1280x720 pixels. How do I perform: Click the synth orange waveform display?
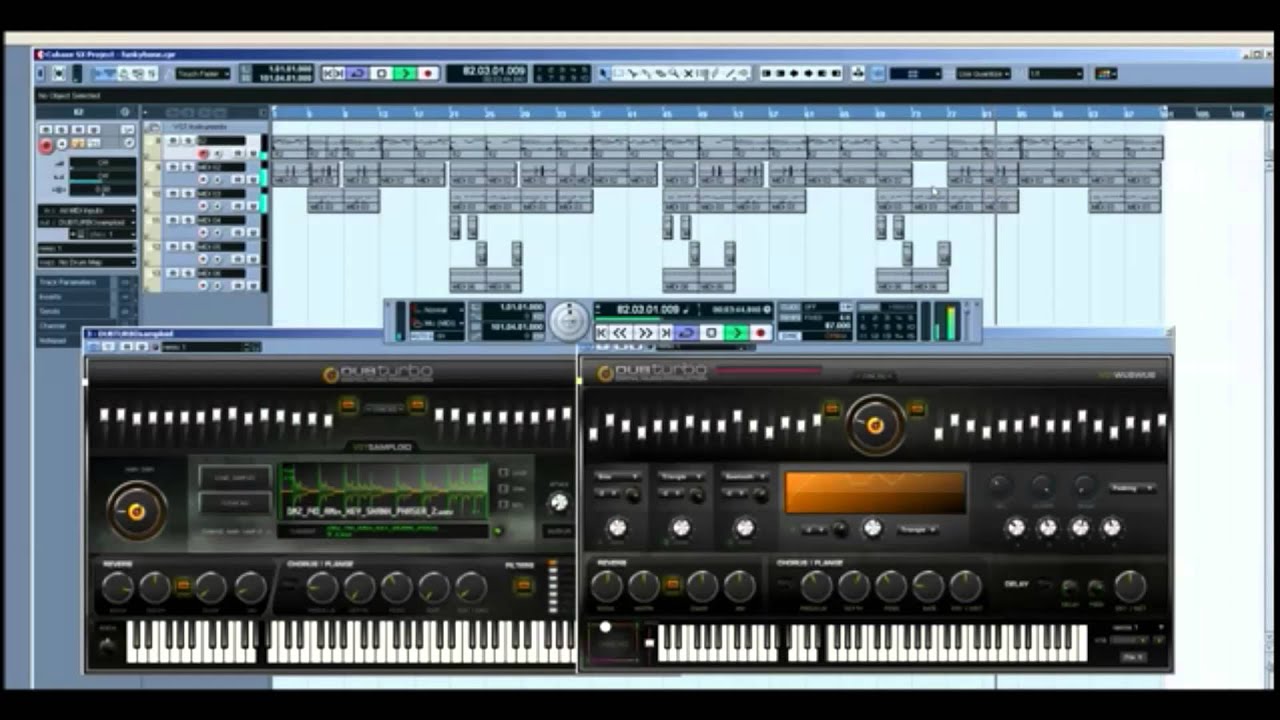875,493
